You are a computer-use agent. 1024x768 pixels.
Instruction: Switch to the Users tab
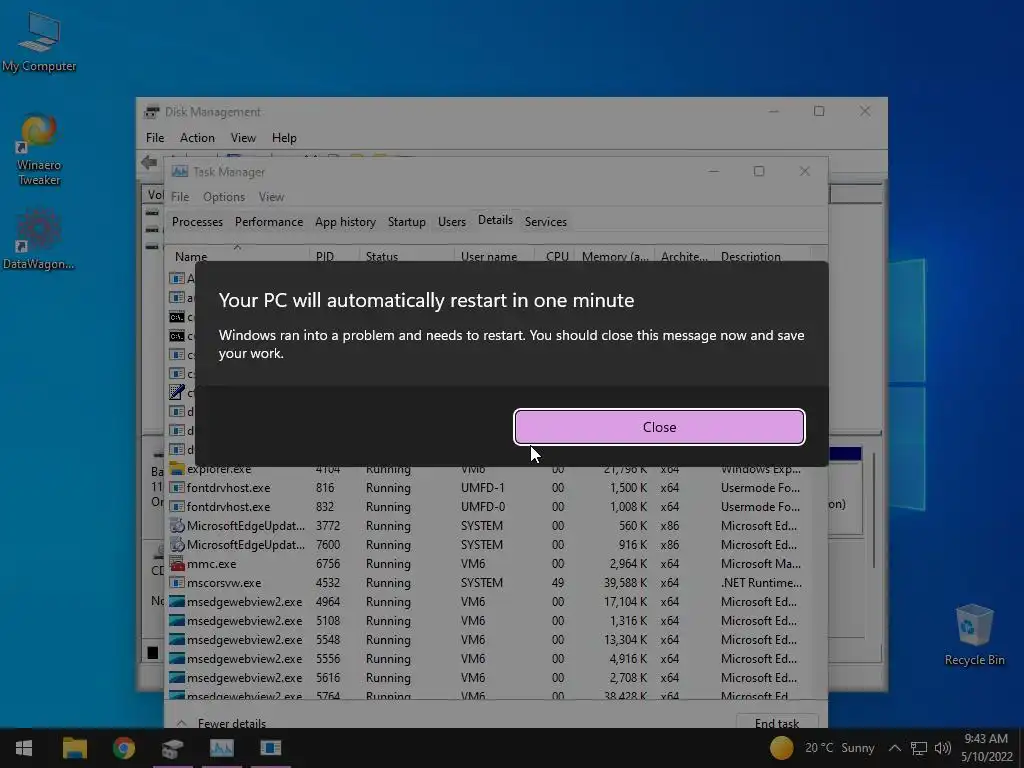point(452,221)
